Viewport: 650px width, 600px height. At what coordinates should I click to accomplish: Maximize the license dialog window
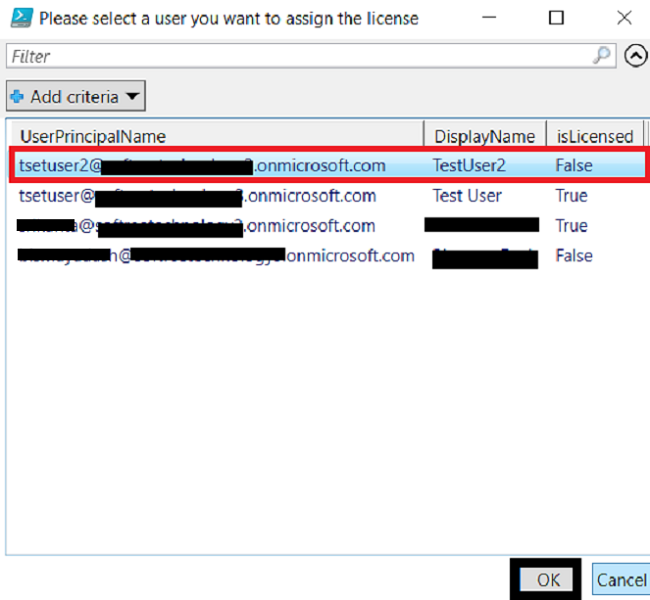coord(556,18)
